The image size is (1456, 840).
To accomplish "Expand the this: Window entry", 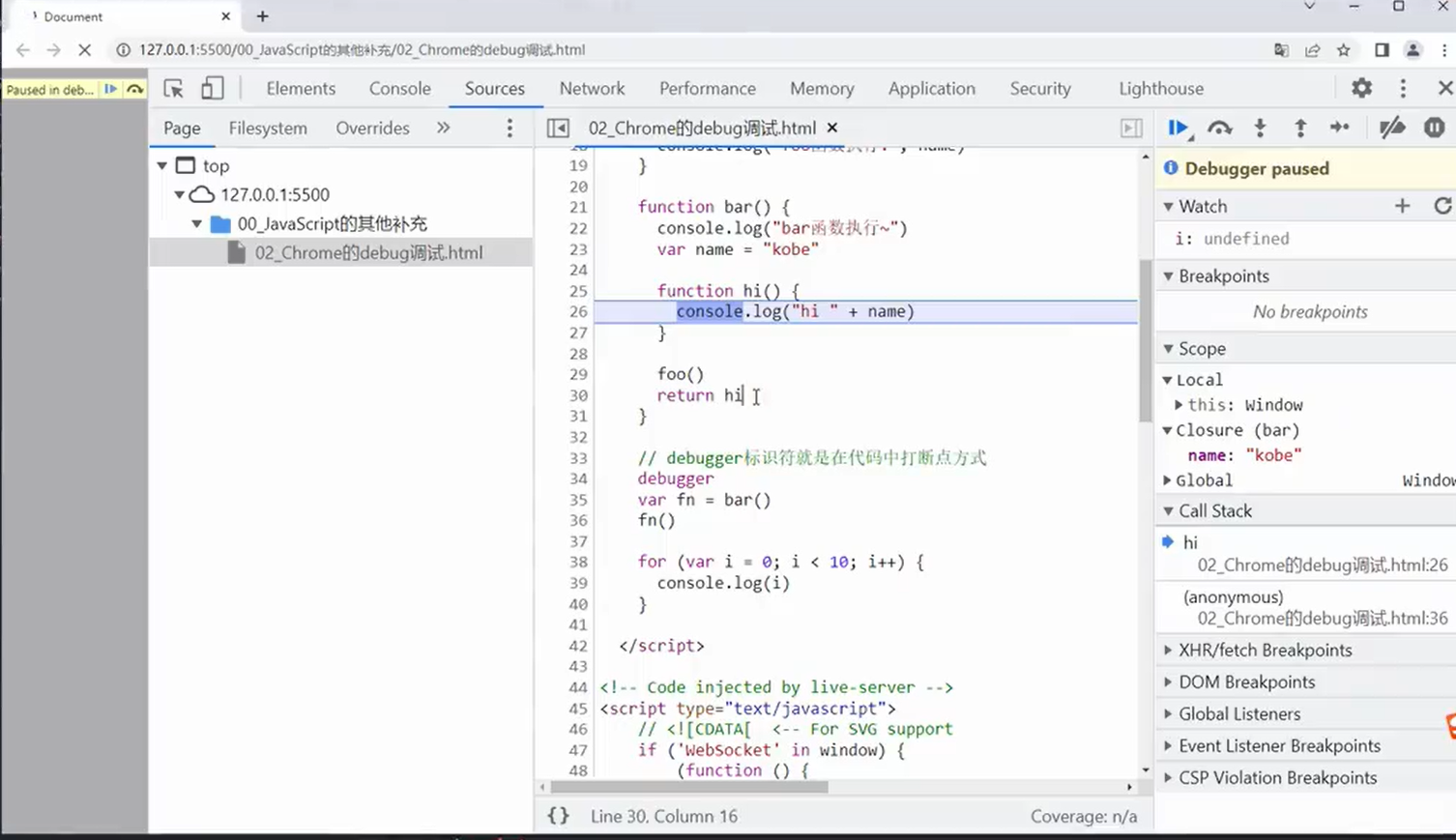I will [x=1179, y=405].
